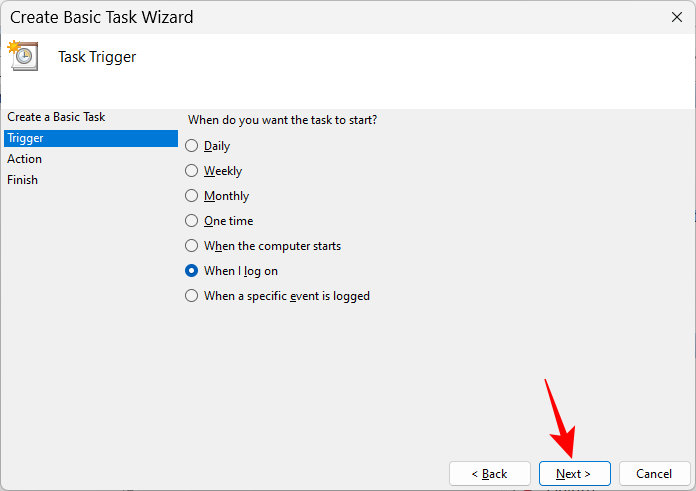Go to Create a Basic Task step
696x491 pixels.
(x=56, y=117)
